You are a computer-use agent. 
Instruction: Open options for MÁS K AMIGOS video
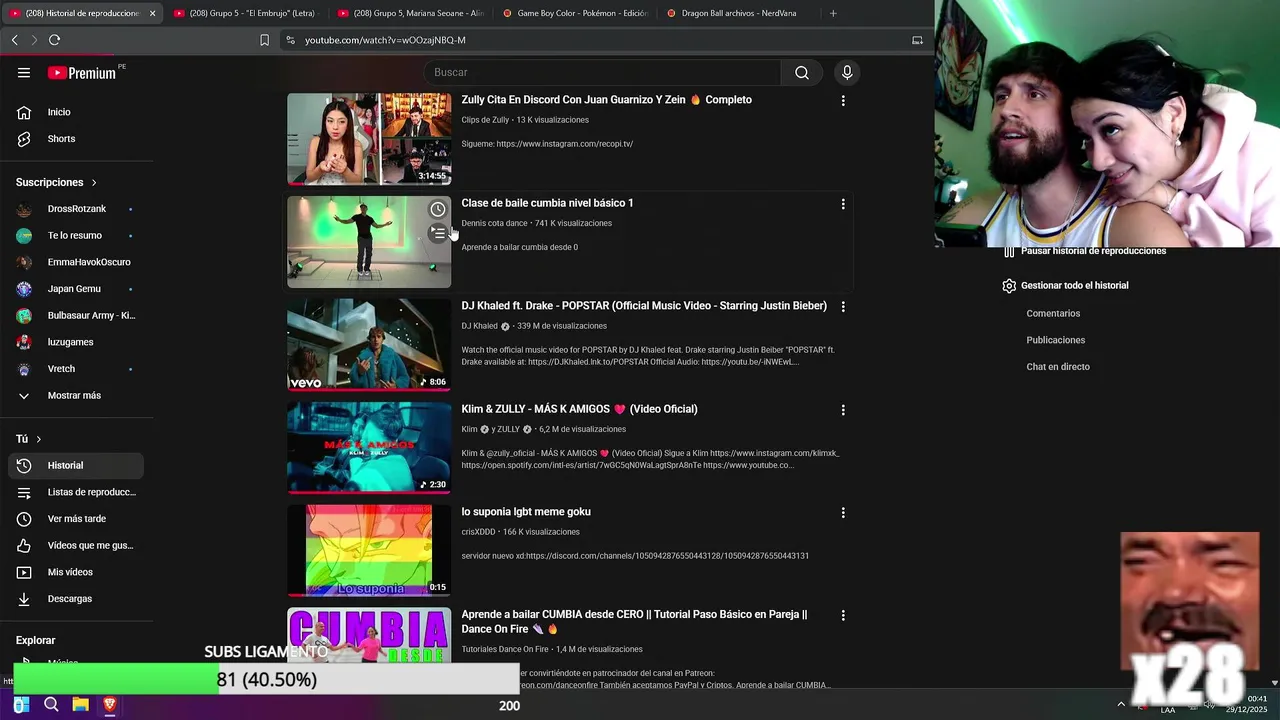843,410
